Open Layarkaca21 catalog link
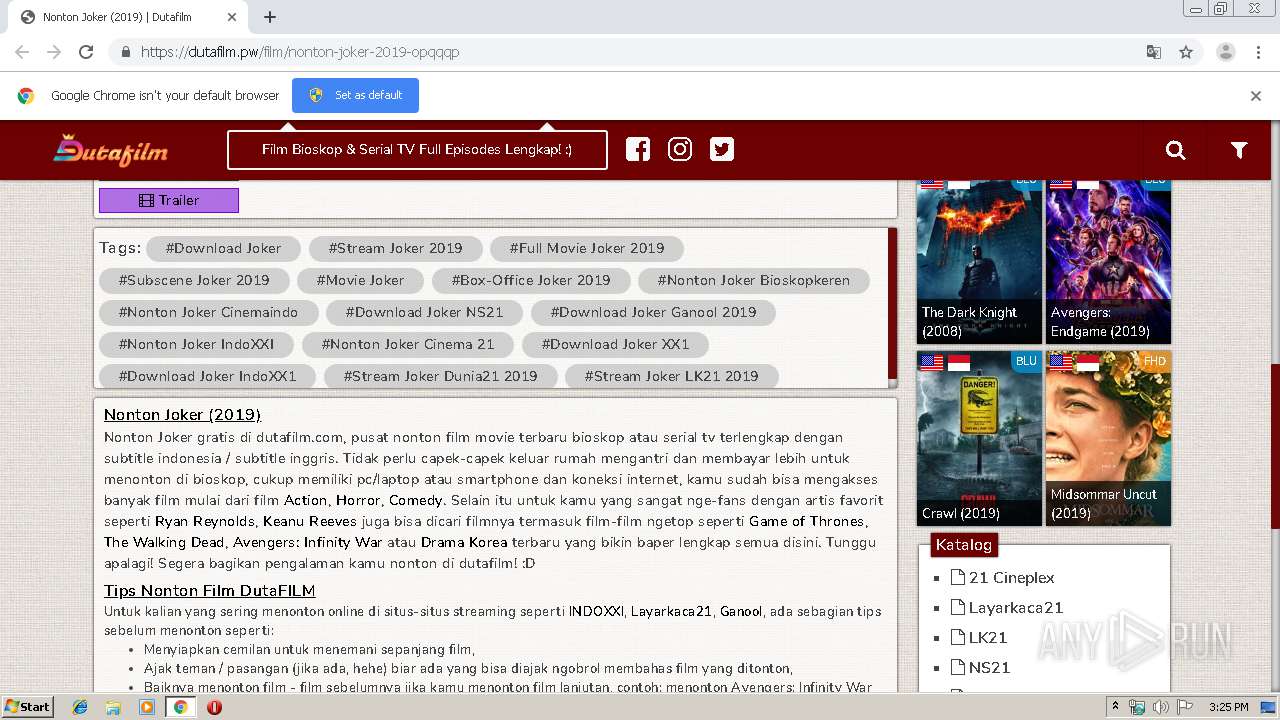The height and width of the screenshot is (720, 1280). point(1015,607)
